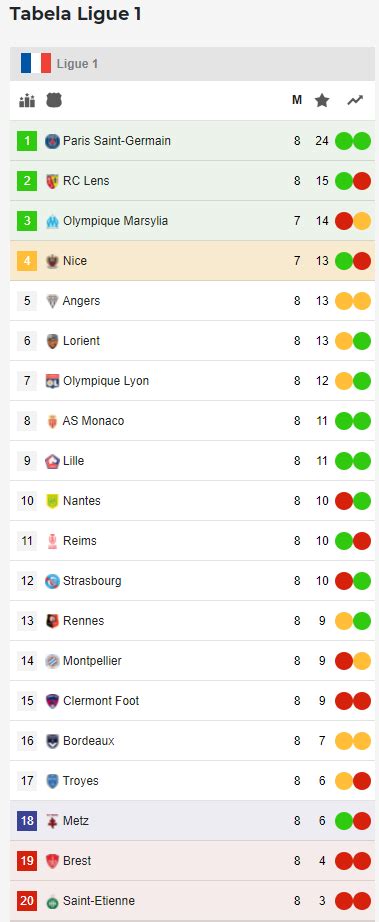Click position badge 4 for Nice
379x922 pixels.
[27, 260]
